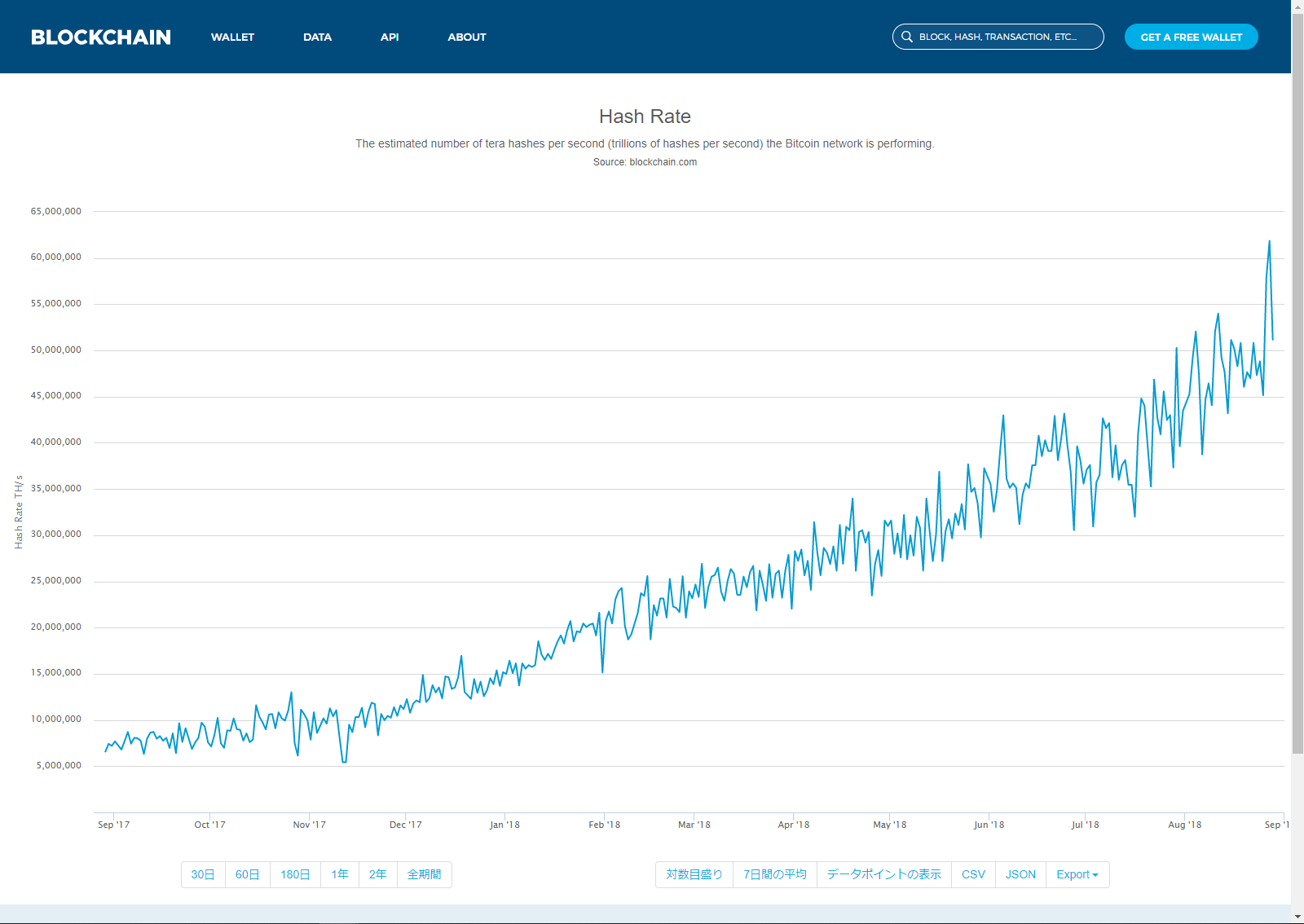This screenshot has width=1304, height=924.
Task: Toggle the 7日間の平均 average
Action: tap(774, 874)
